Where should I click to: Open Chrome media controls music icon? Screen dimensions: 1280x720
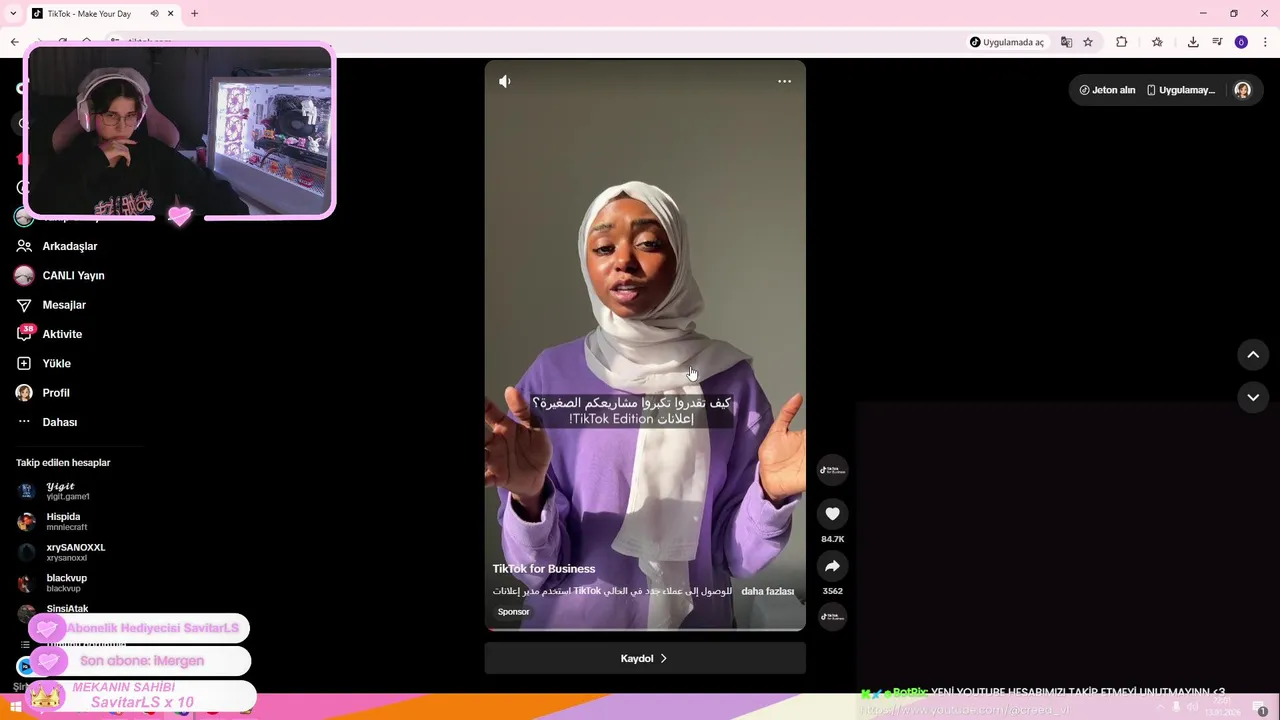[1217, 42]
